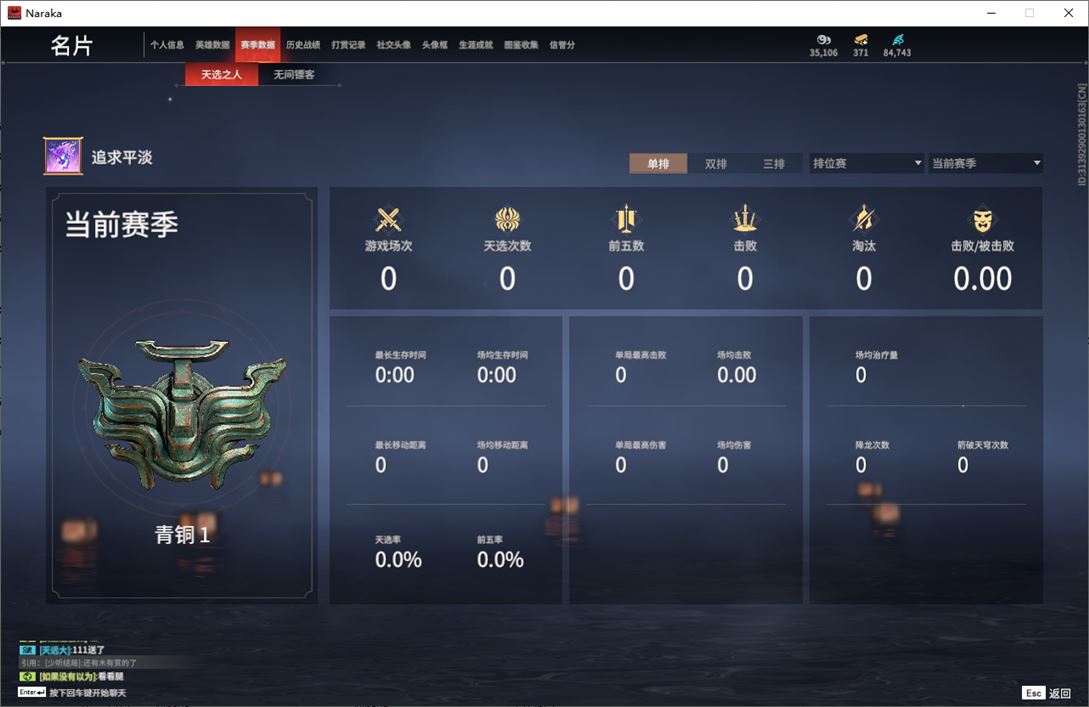Click the arrow on 排位赛 combo box

(917, 163)
